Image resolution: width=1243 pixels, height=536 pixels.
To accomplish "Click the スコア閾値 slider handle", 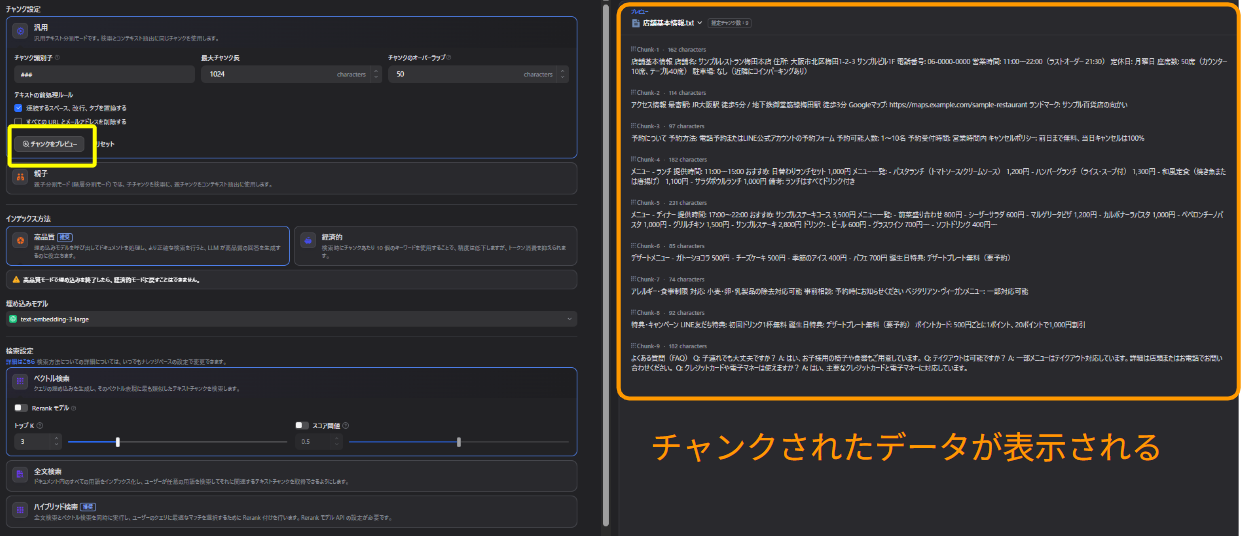I will (x=459, y=441).
